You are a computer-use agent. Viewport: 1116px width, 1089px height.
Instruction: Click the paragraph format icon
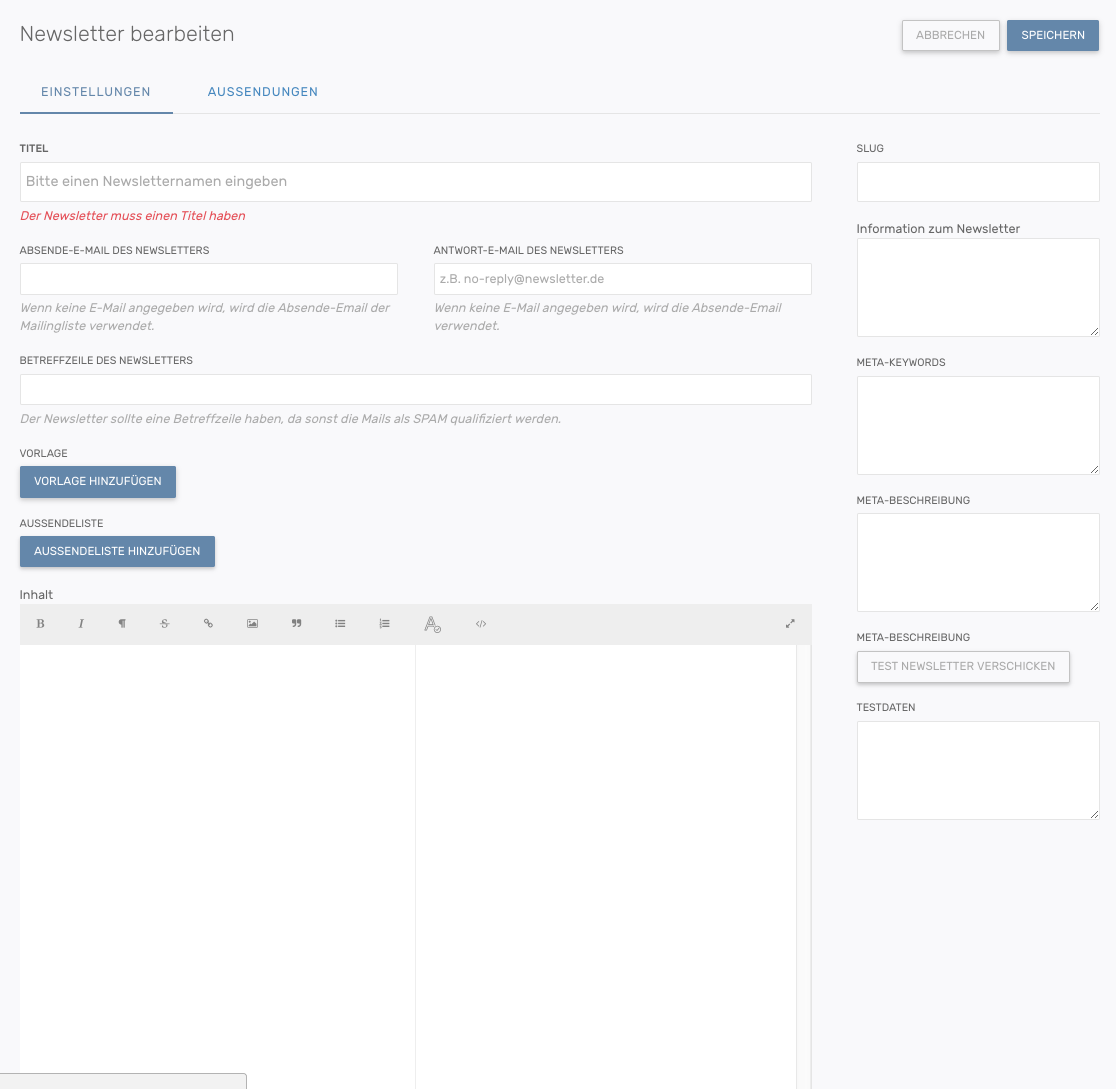(x=122, y=624)
